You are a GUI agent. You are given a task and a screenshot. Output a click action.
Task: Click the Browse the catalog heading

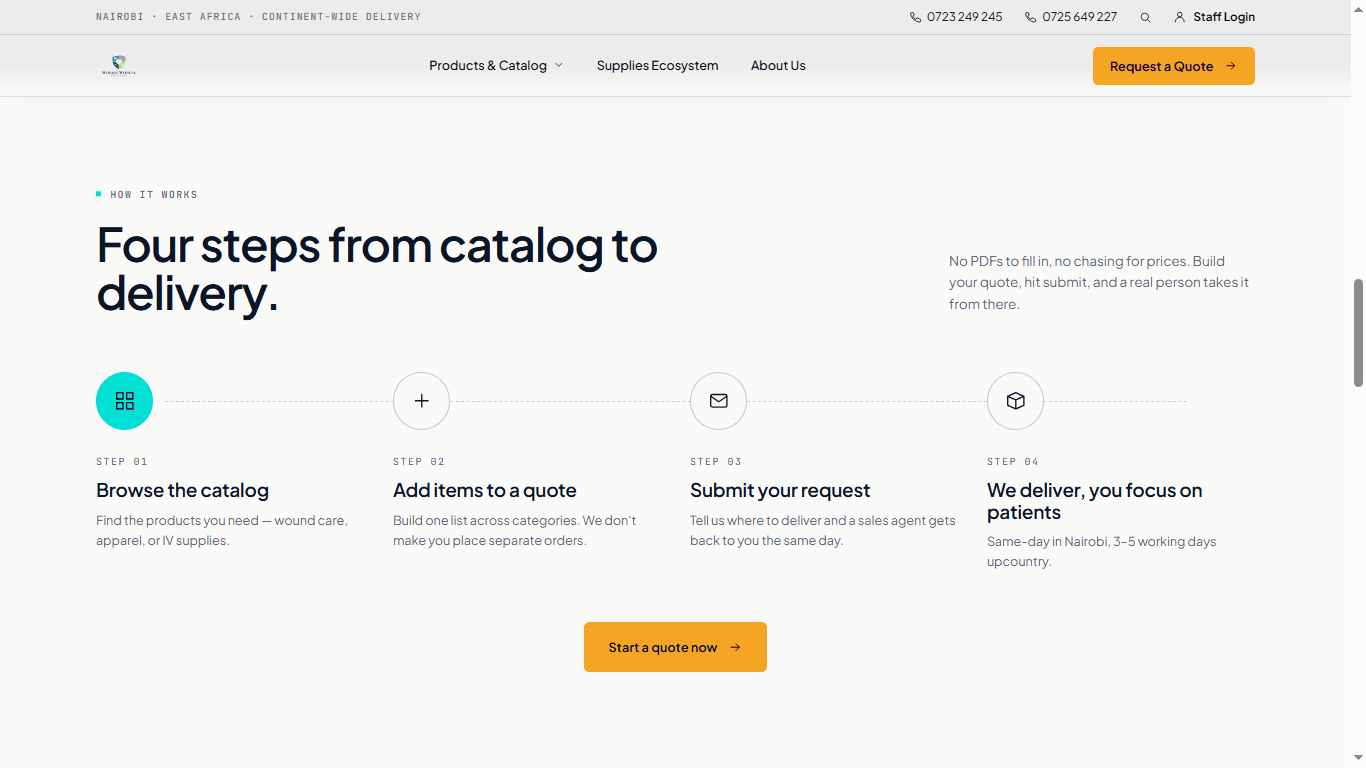click(182, 490)
